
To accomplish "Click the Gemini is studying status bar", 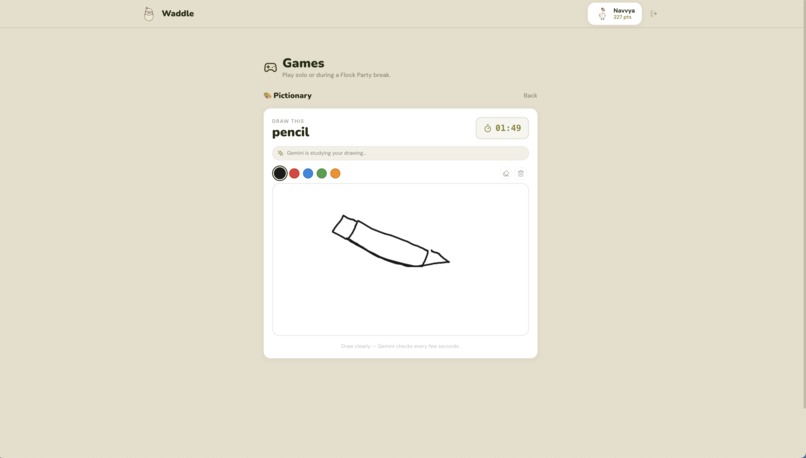I will 400,153.
